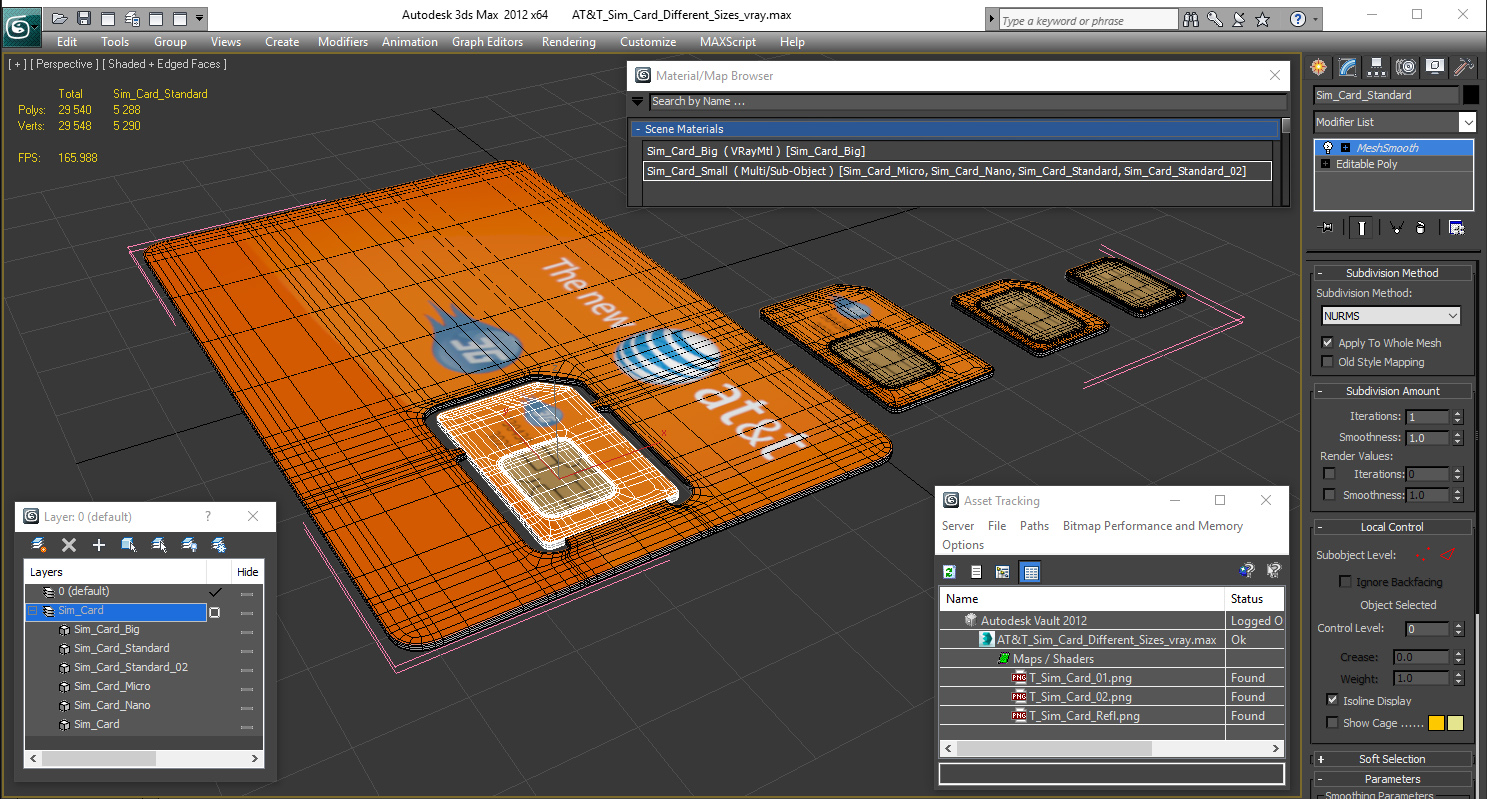Enable Render Values Iterations checkbox

point(1329,474)
